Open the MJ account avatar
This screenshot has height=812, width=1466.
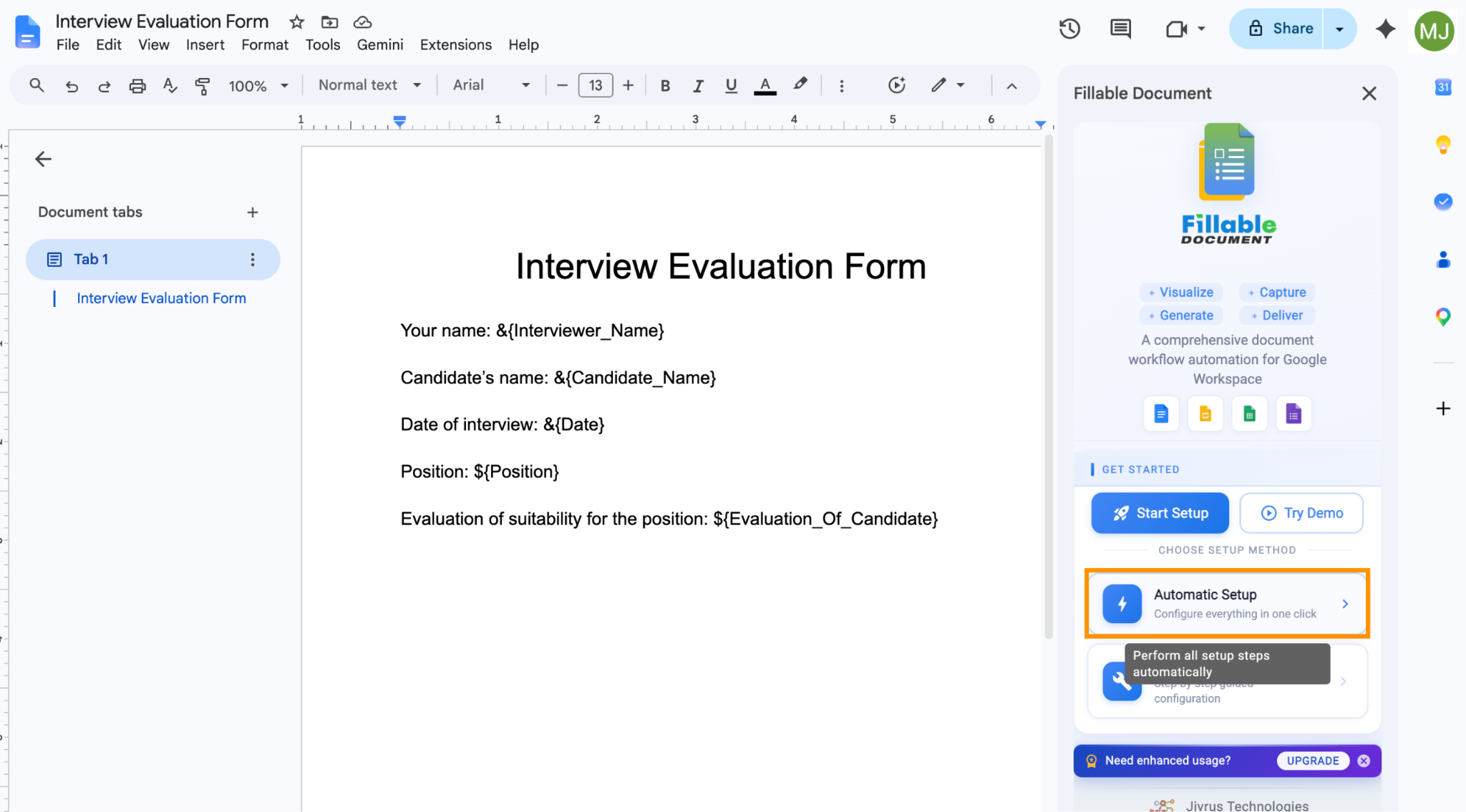pos(1434,30)
